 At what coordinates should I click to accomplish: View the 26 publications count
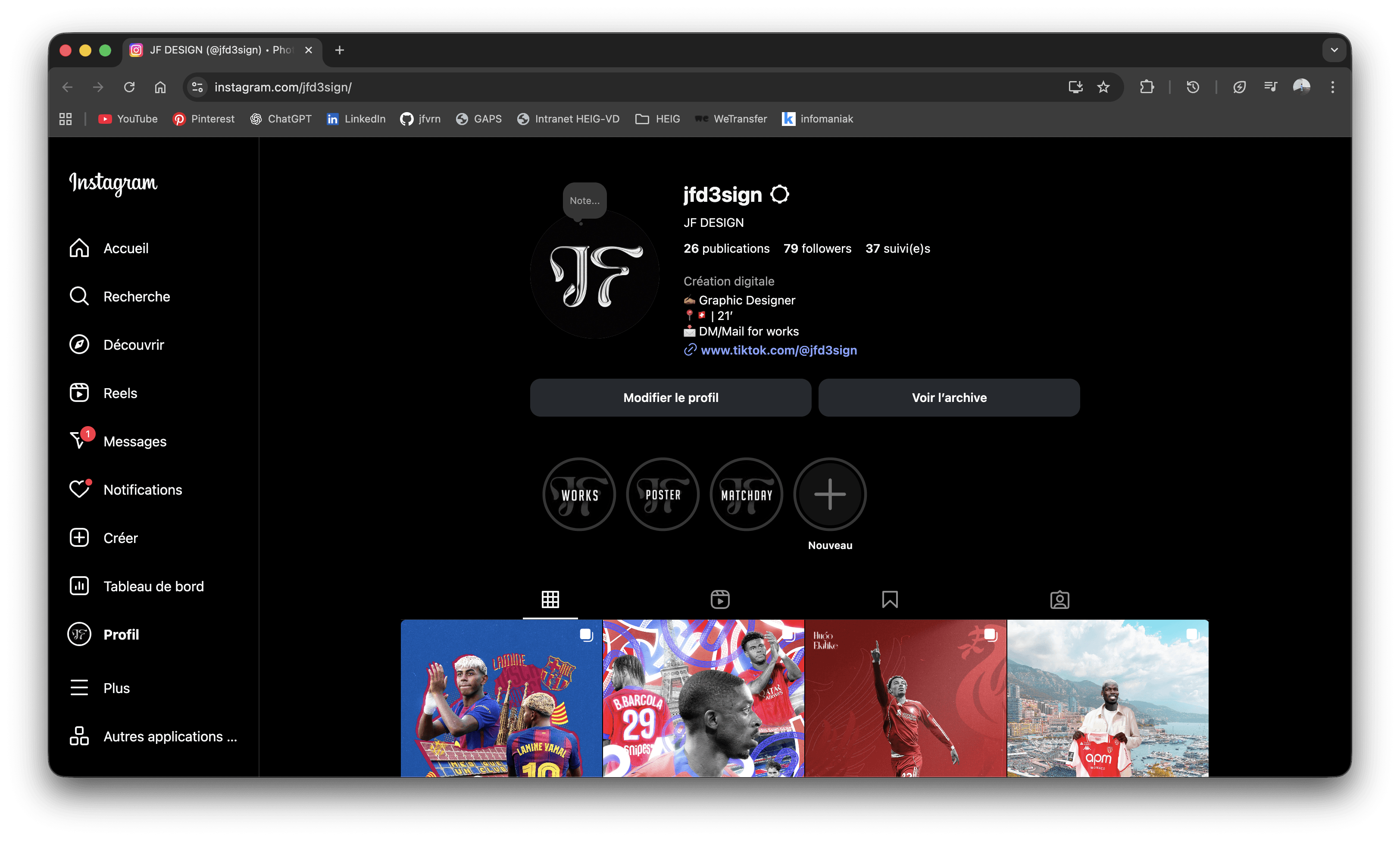(727, 249)
